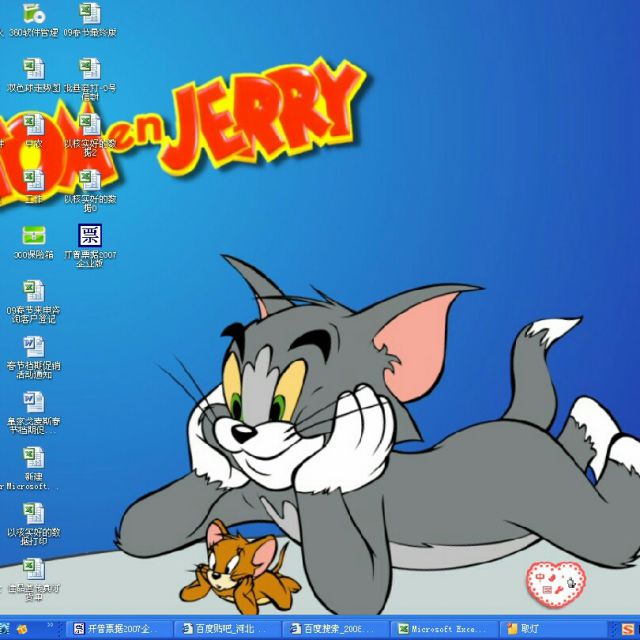Launch the 开普票据2007企业版 shortcut
The width and height of the screenshot is (640, 640).
click(90, 236)
